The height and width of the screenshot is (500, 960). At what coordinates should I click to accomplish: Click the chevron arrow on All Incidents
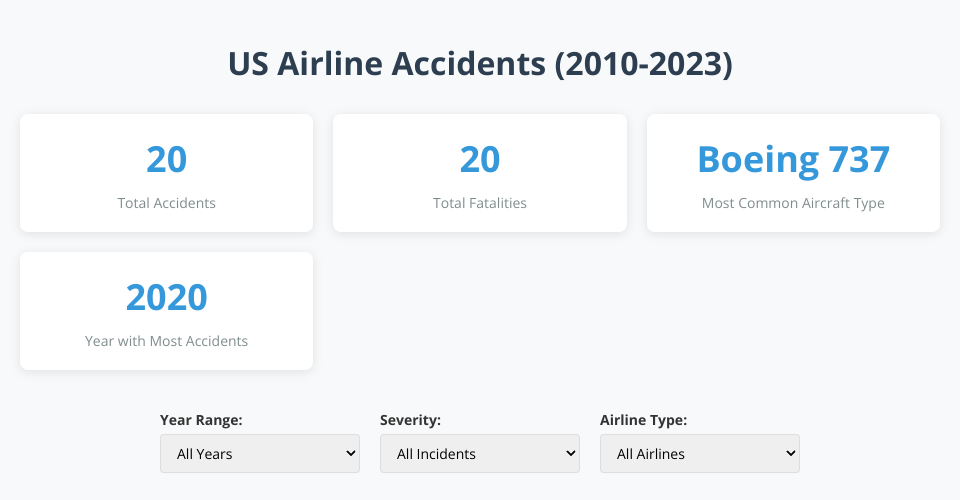pyautogui.click(x=570, y=453)
